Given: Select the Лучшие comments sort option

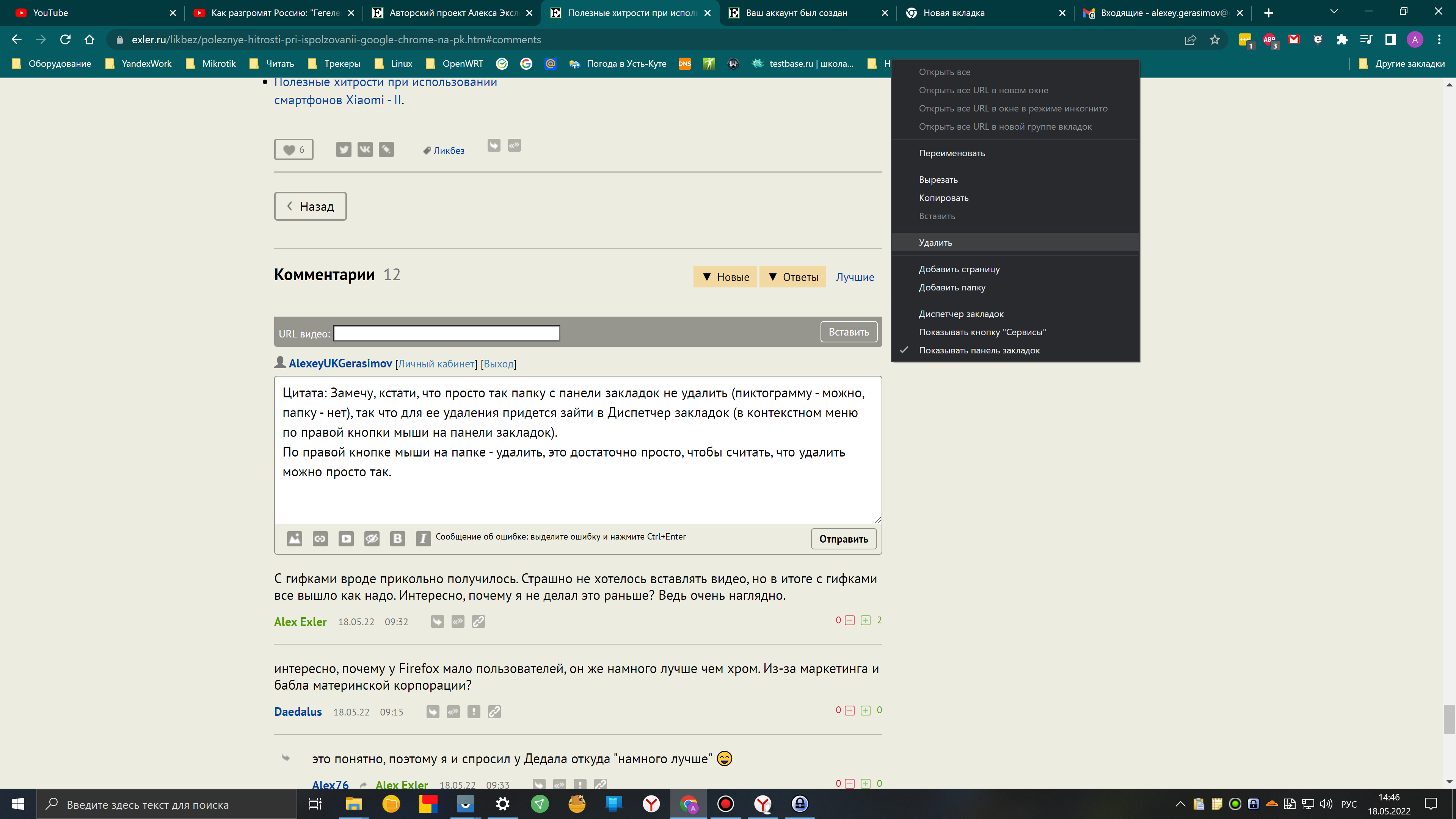Looking at the screenshot, I should click(x=855, y=277).
